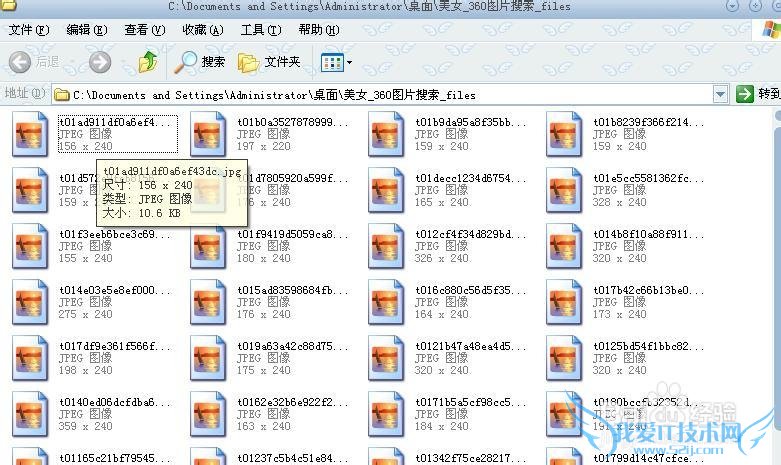Select JPEG icon of t014e03e5e8ef000 file
This screenshot has width=781, height=465.
pyautogui.click(x=30, y=302)
